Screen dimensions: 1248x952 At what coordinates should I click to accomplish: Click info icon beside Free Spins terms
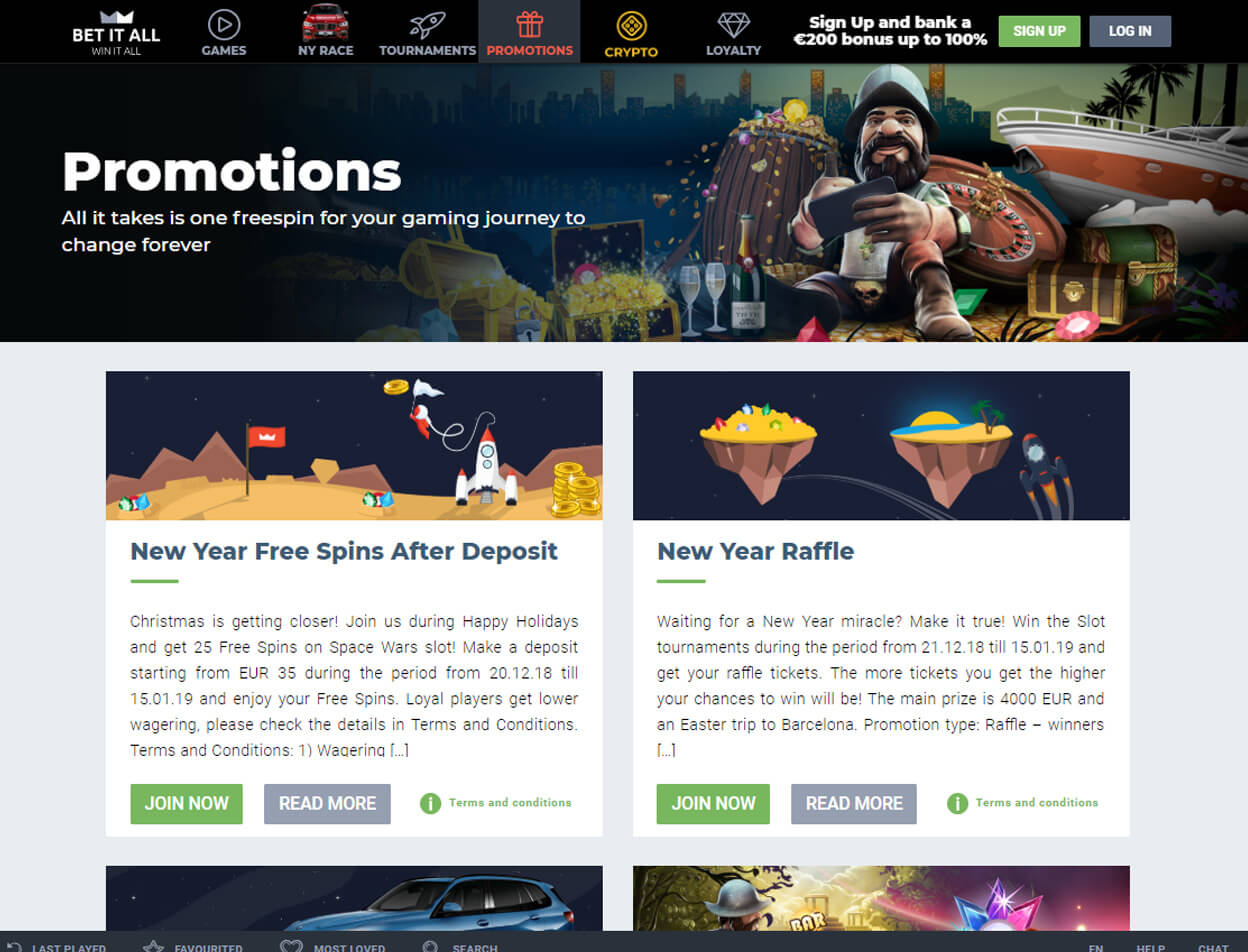tap(430, 803)
